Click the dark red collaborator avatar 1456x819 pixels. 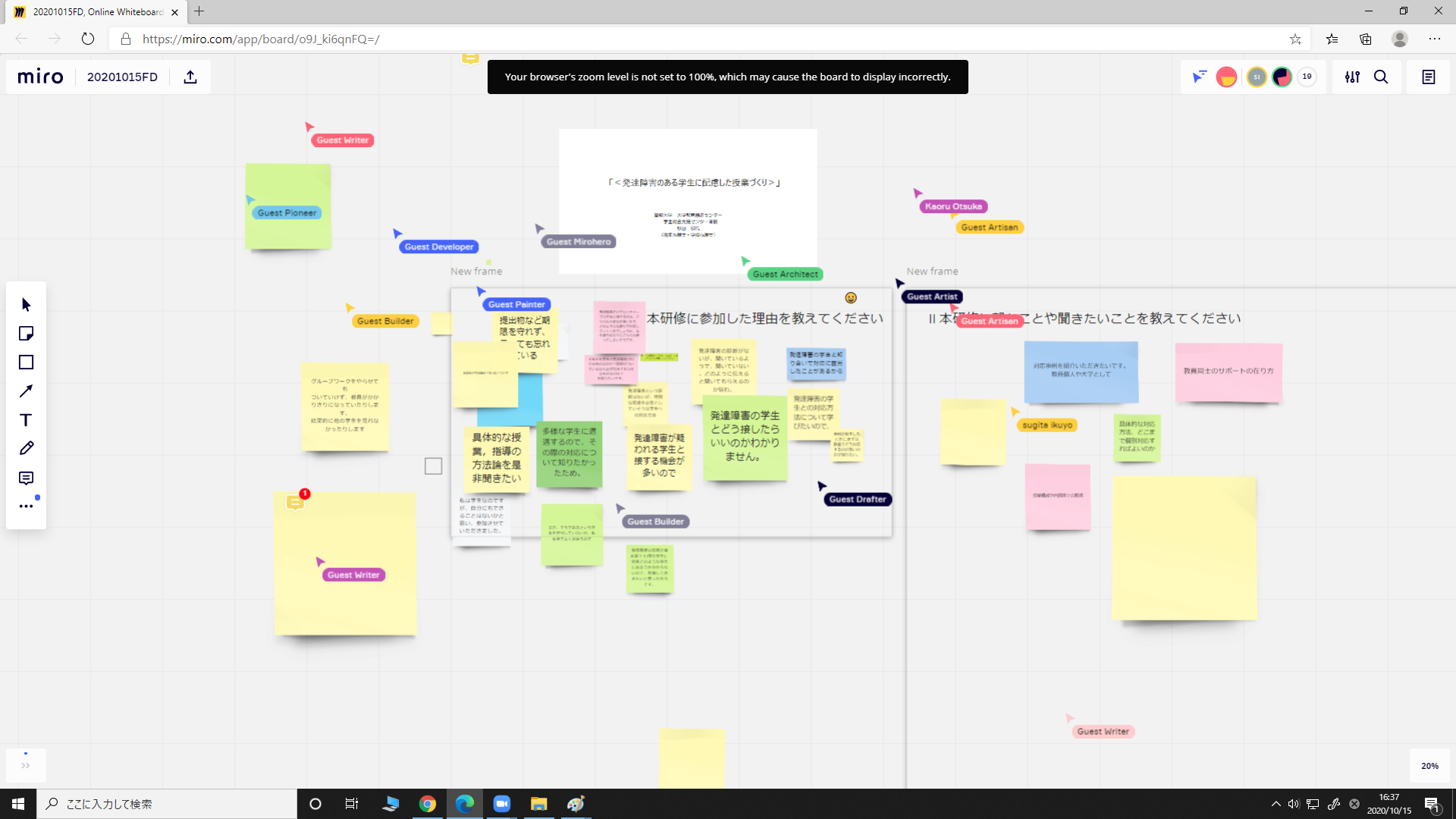[x=1282, y=77]
